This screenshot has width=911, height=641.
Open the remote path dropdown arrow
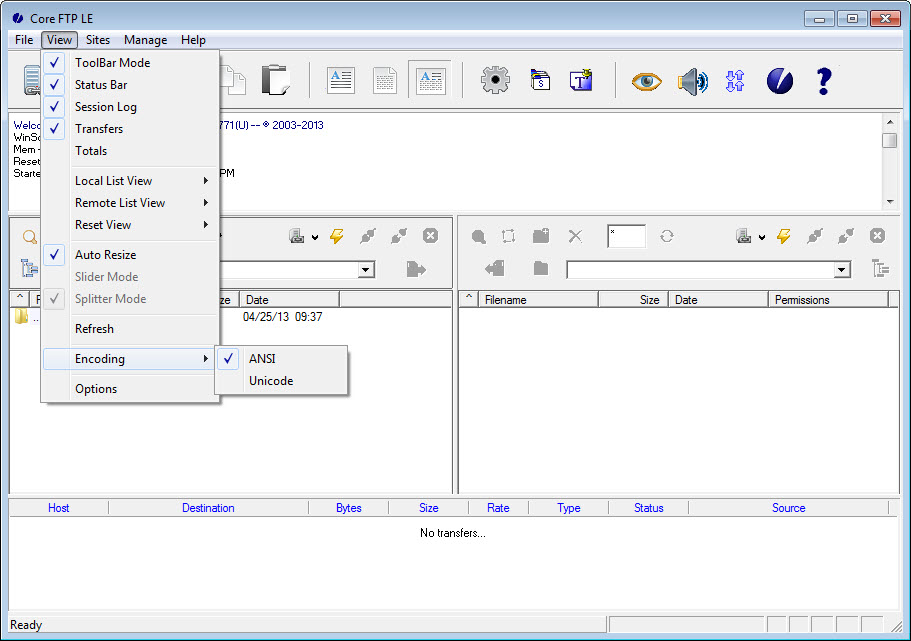(x=842, y=270)
